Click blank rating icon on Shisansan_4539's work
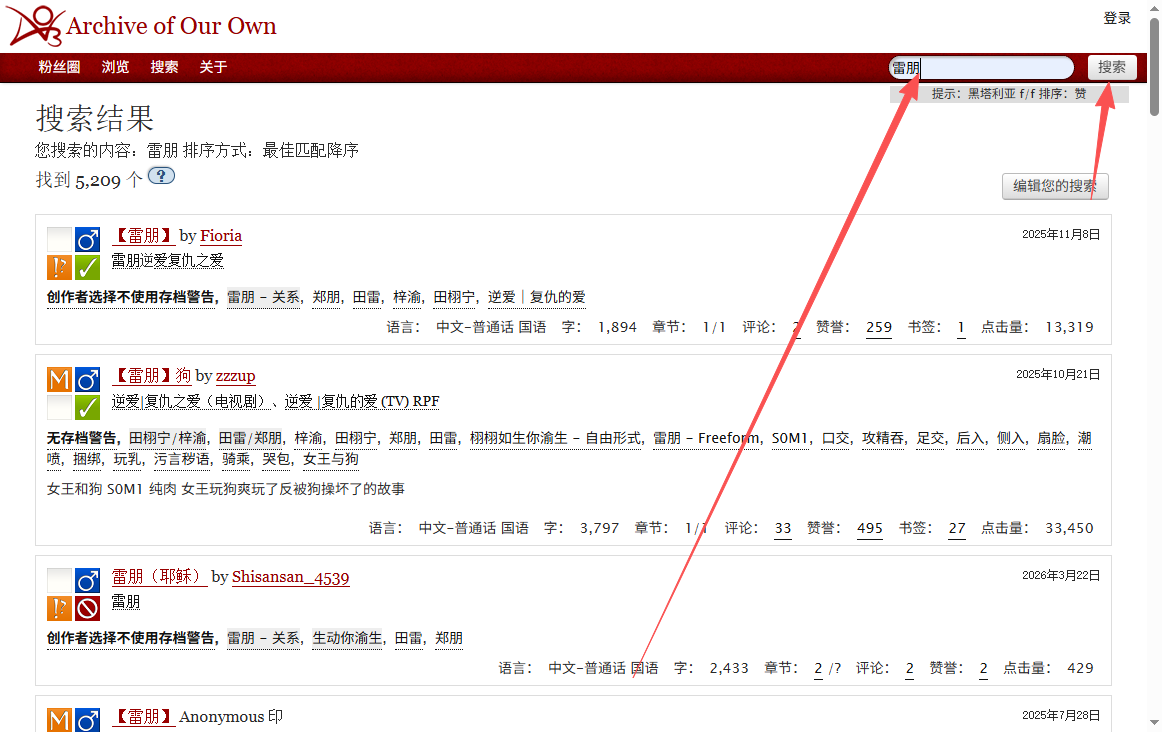Image resolution: width=1162 pixels, height=732 pixels. click(59, 580)
